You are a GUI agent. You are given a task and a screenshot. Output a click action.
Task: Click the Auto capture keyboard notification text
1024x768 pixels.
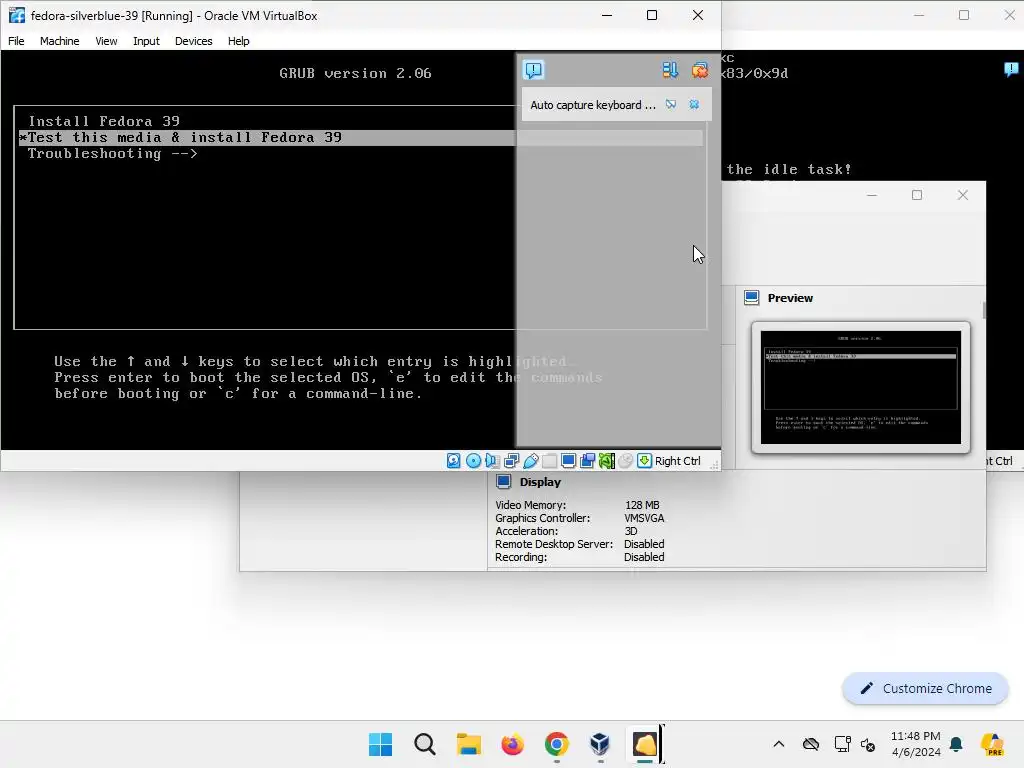click(x=592, y=105)
